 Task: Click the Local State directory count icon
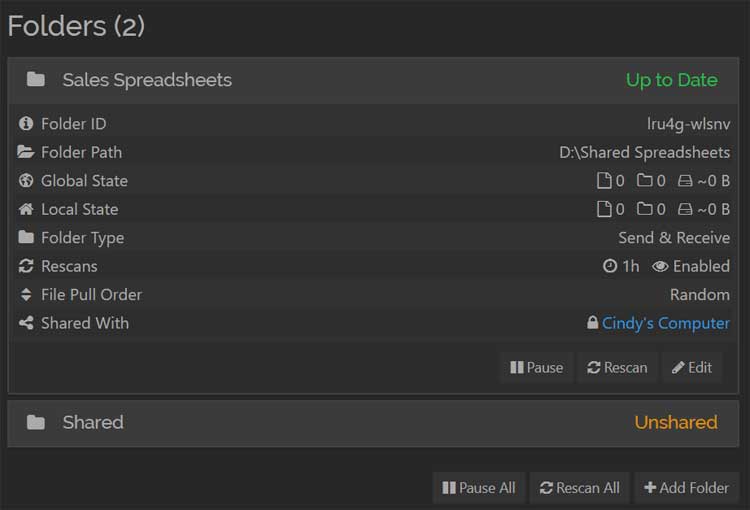645,208
